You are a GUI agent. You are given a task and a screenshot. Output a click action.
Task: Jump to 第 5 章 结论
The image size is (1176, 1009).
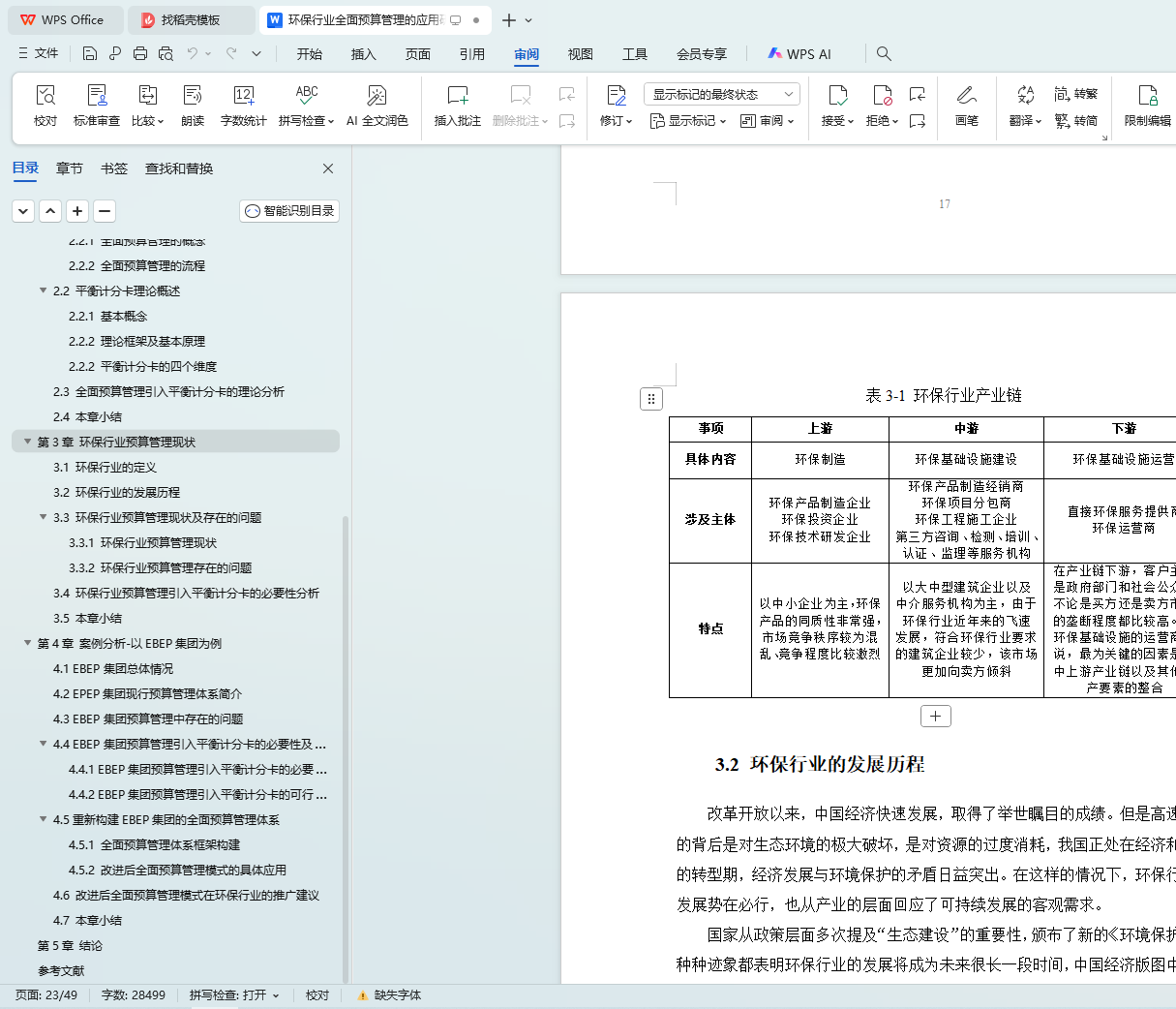point(70,945)
